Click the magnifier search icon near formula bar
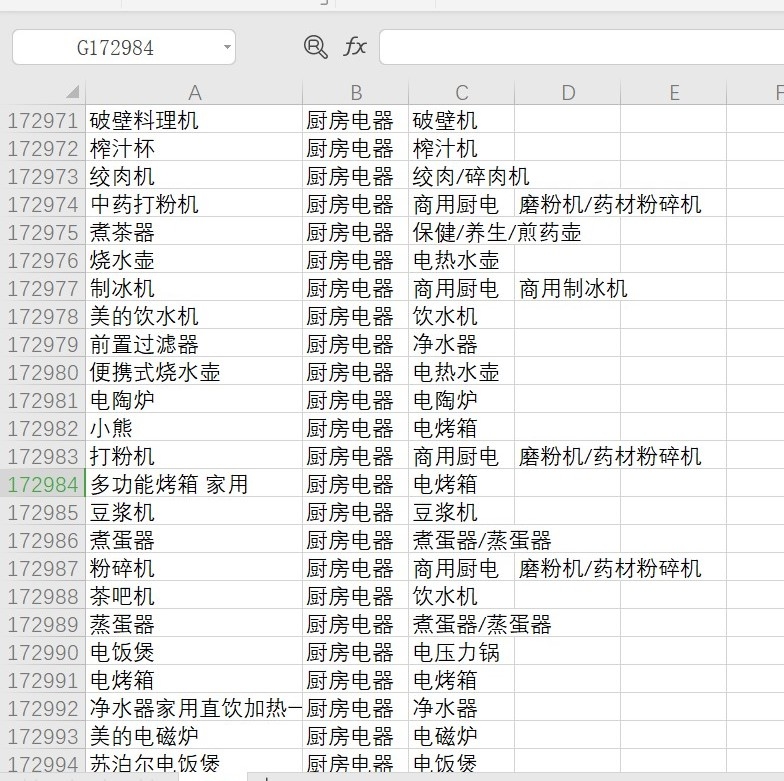784x781 pixels. point(316,47)
